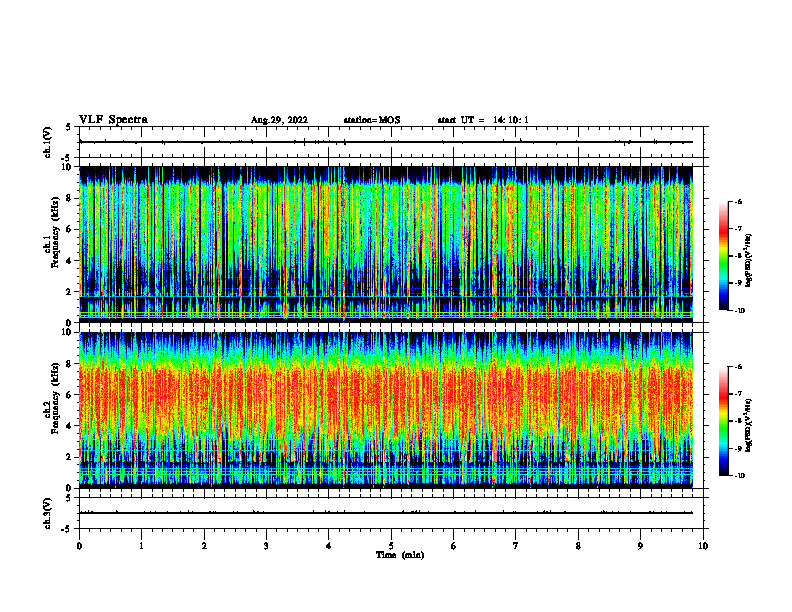792x612 pixels.
Task: Select the "start UT = 14:10: 1" text
Action: [x=483, y=120]
